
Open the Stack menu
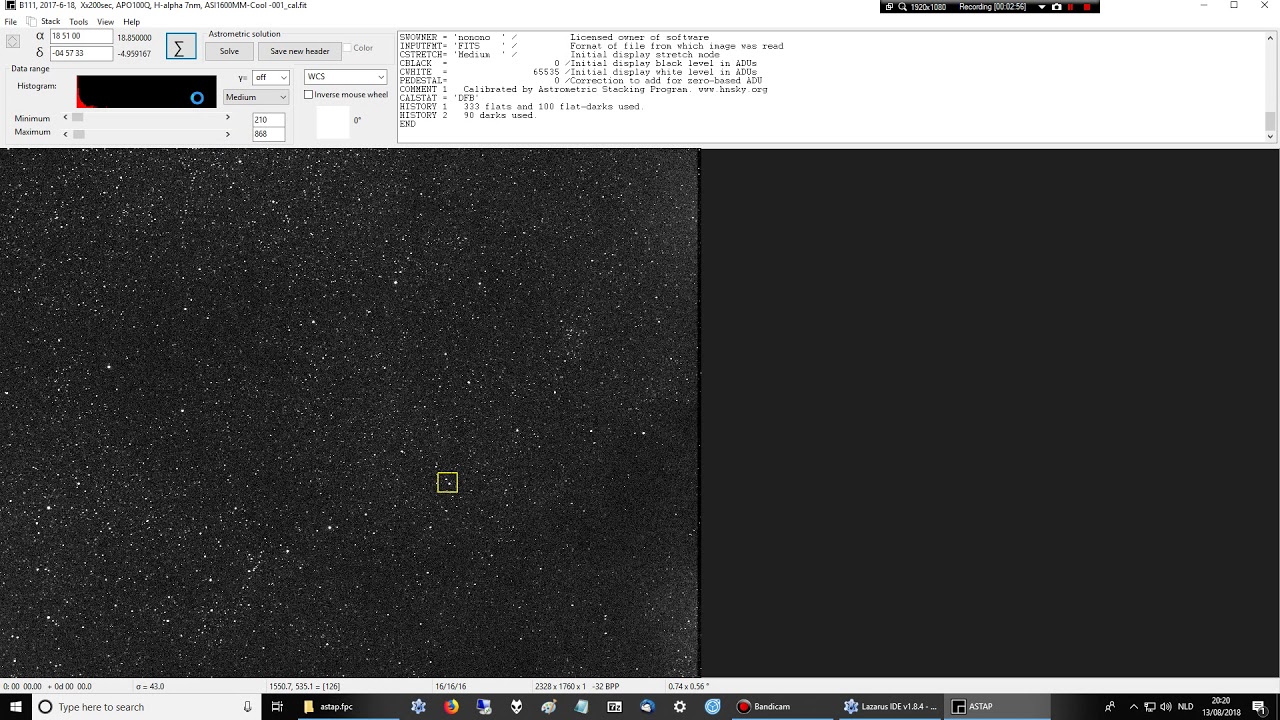(x=50, y=22)
